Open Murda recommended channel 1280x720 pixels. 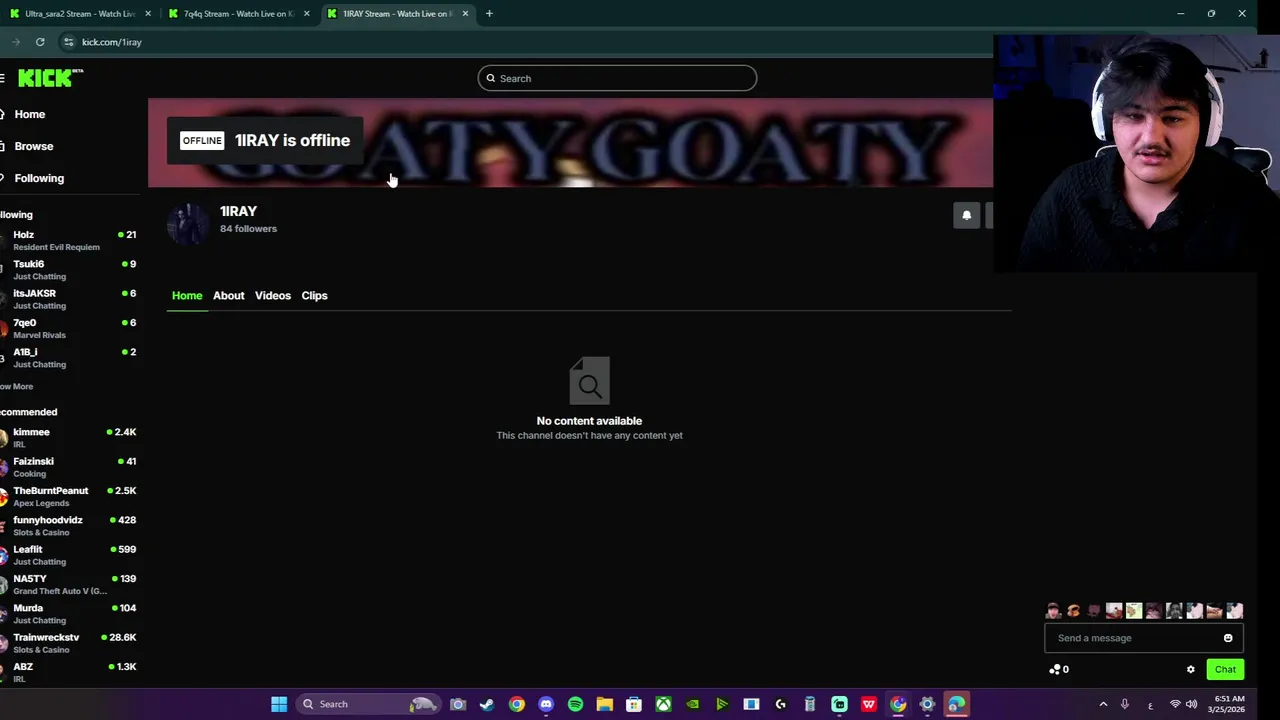point(70,614)
